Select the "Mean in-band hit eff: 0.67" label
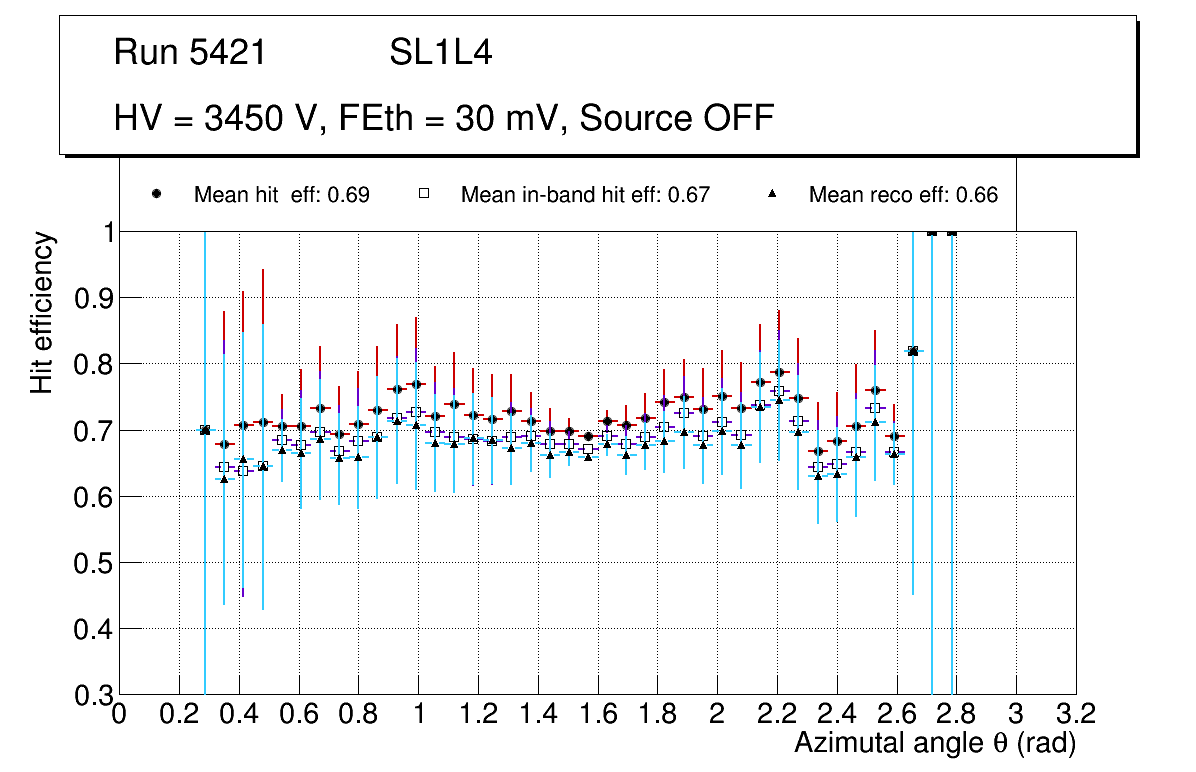 (x=585, y=195)
